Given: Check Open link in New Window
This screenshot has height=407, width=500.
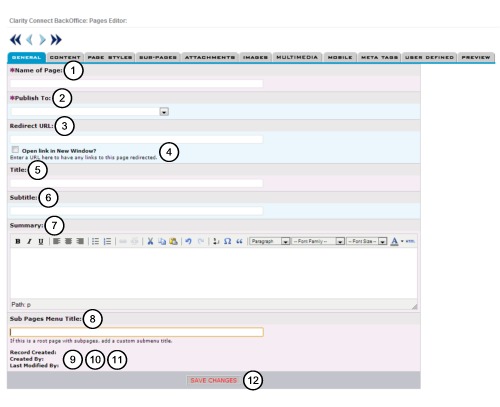Looking at the screenshot, I should [x=15, y=149].
